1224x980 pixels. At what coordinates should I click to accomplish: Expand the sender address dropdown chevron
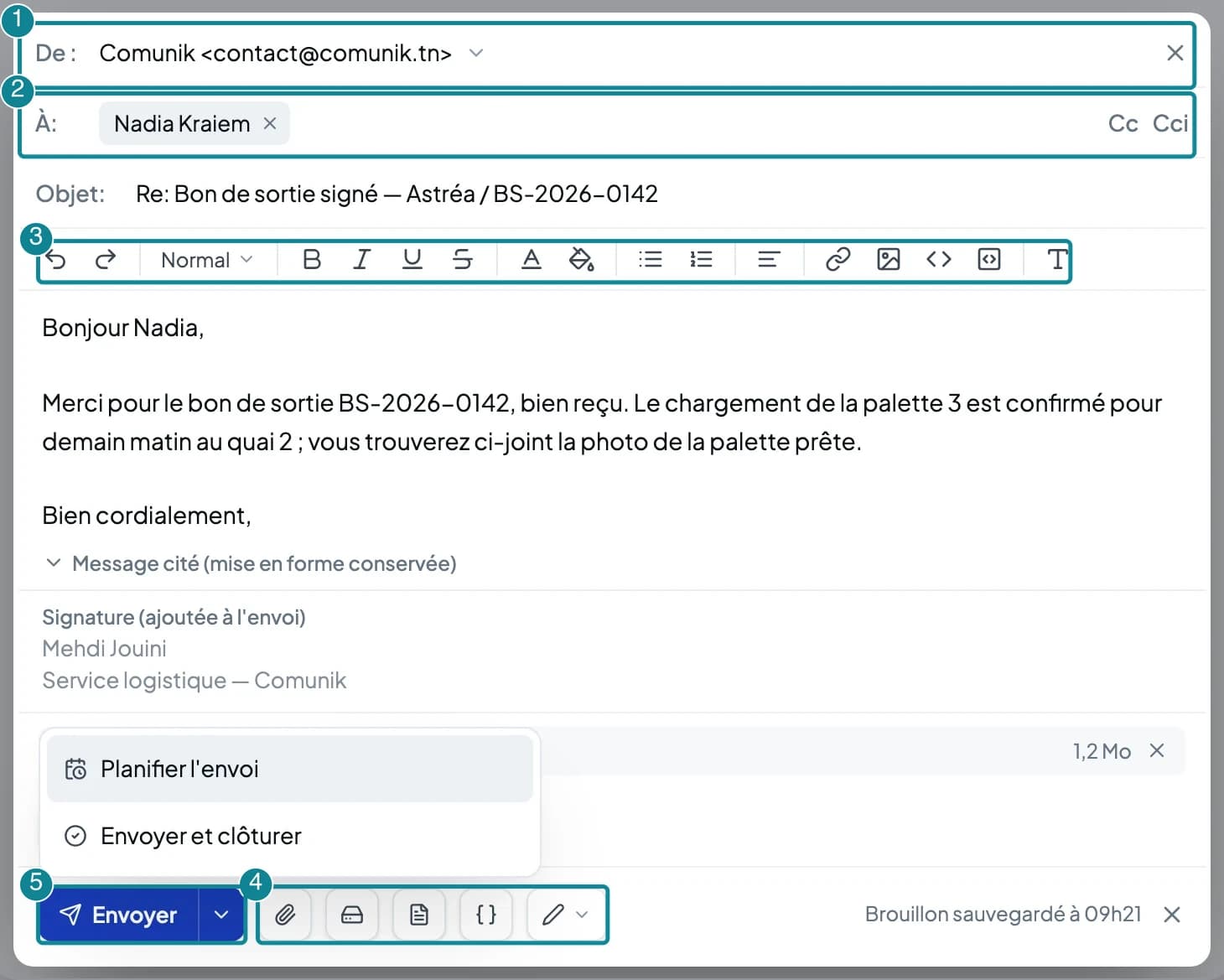[476, 54]
